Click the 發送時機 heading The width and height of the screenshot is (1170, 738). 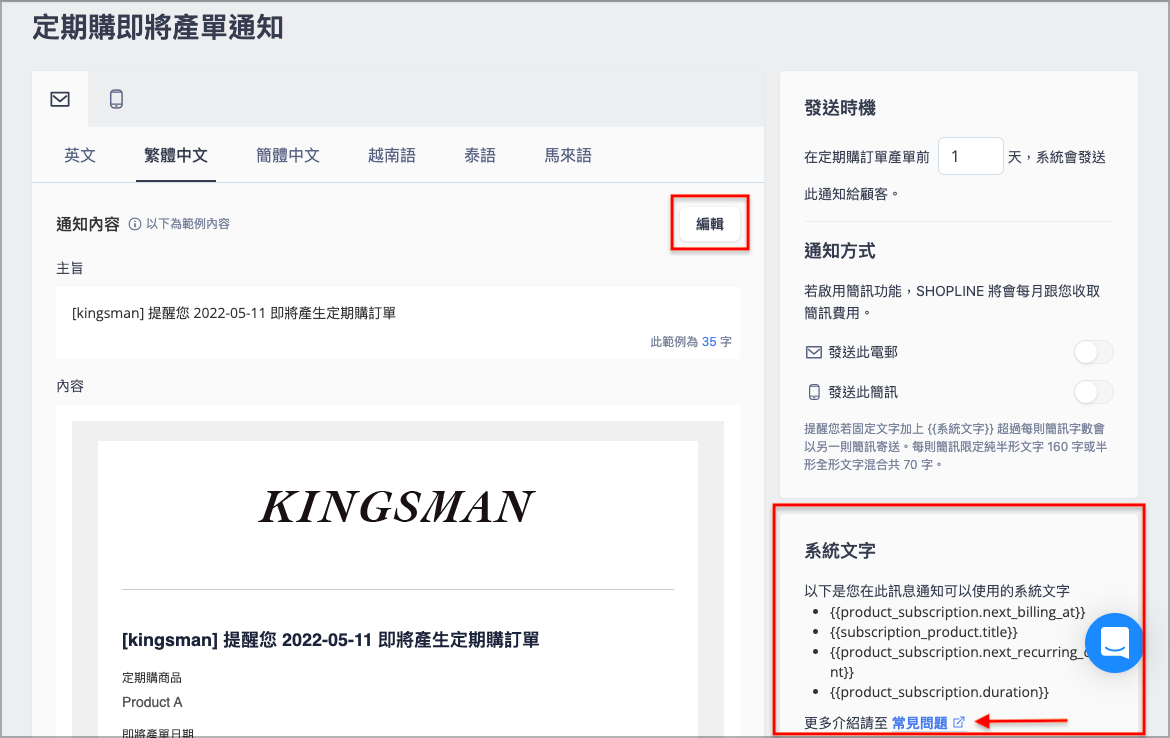pyautogui.click(x=840, y=108)
